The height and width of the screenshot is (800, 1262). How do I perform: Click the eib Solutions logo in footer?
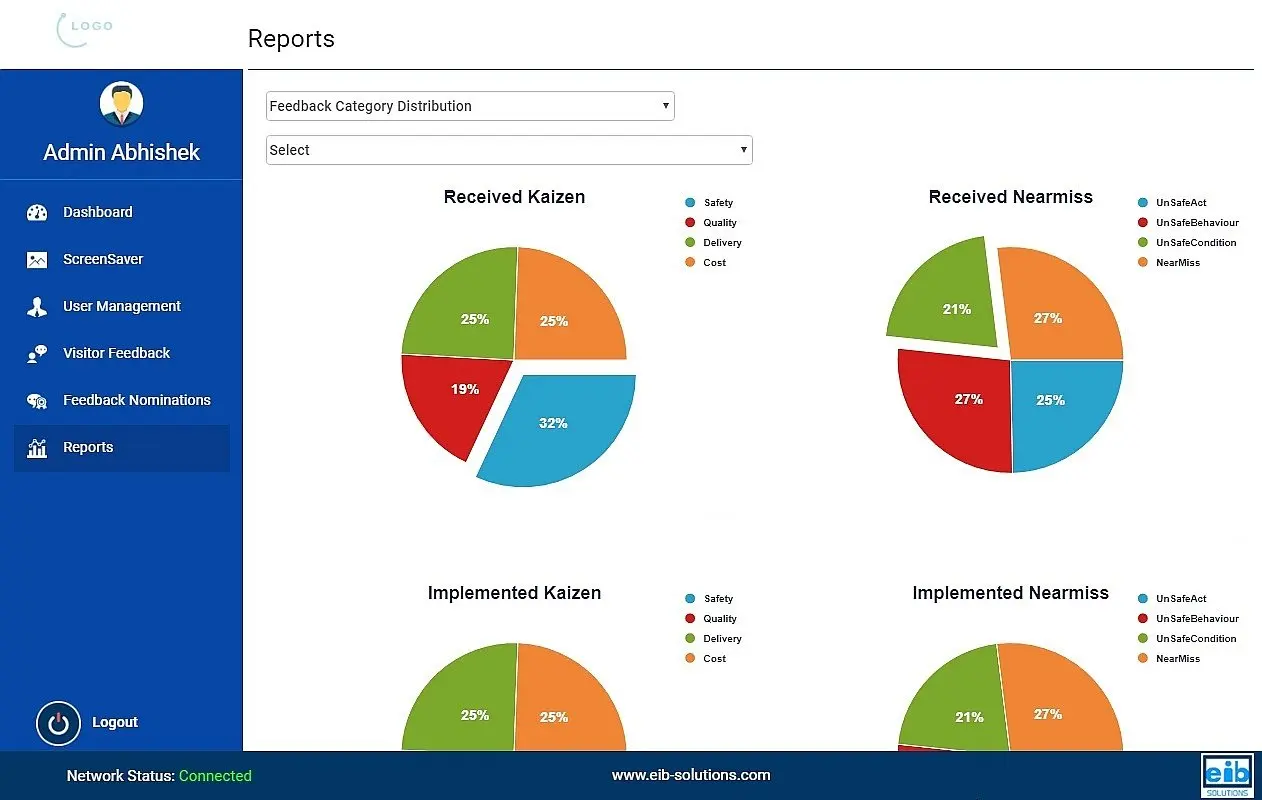[1227, 776]
